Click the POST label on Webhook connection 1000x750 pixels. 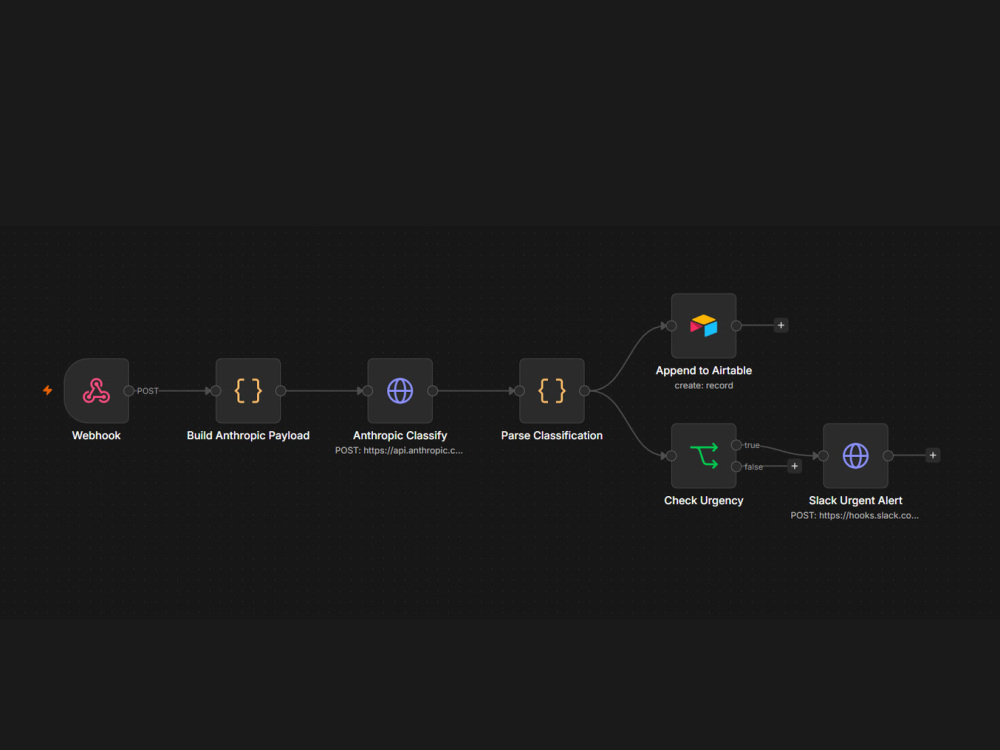click(x=147, y=391)
